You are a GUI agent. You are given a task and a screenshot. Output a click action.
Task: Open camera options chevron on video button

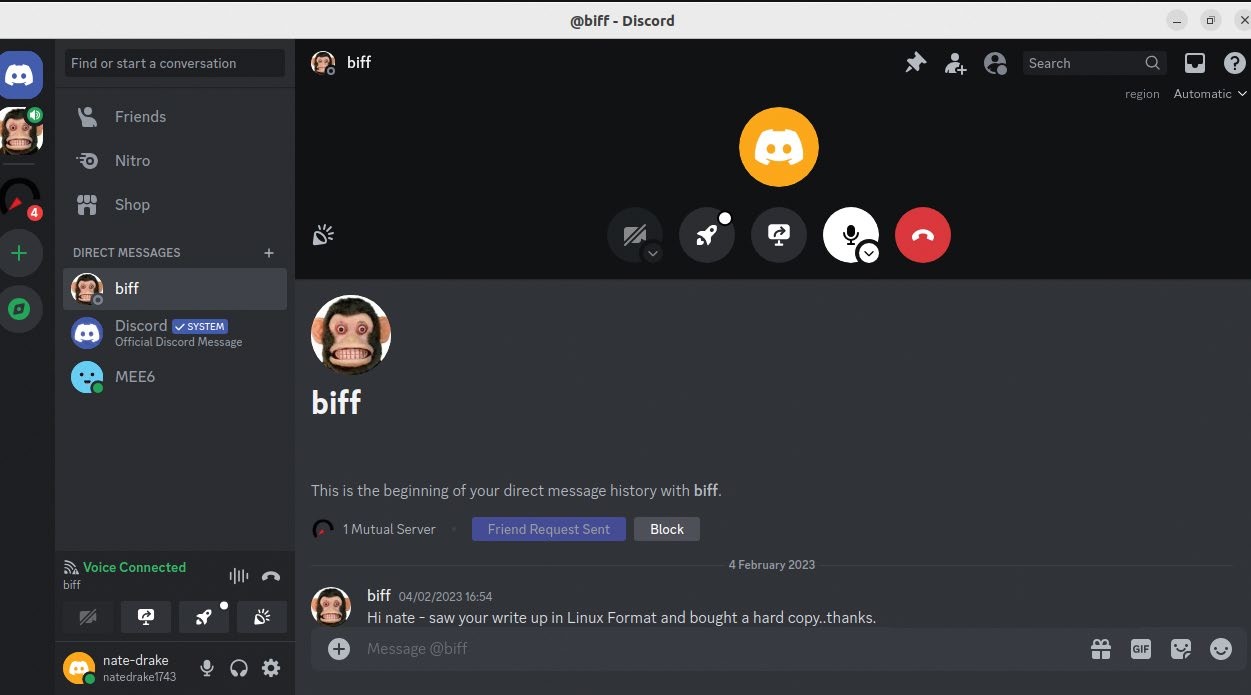[x=653, y=253]
